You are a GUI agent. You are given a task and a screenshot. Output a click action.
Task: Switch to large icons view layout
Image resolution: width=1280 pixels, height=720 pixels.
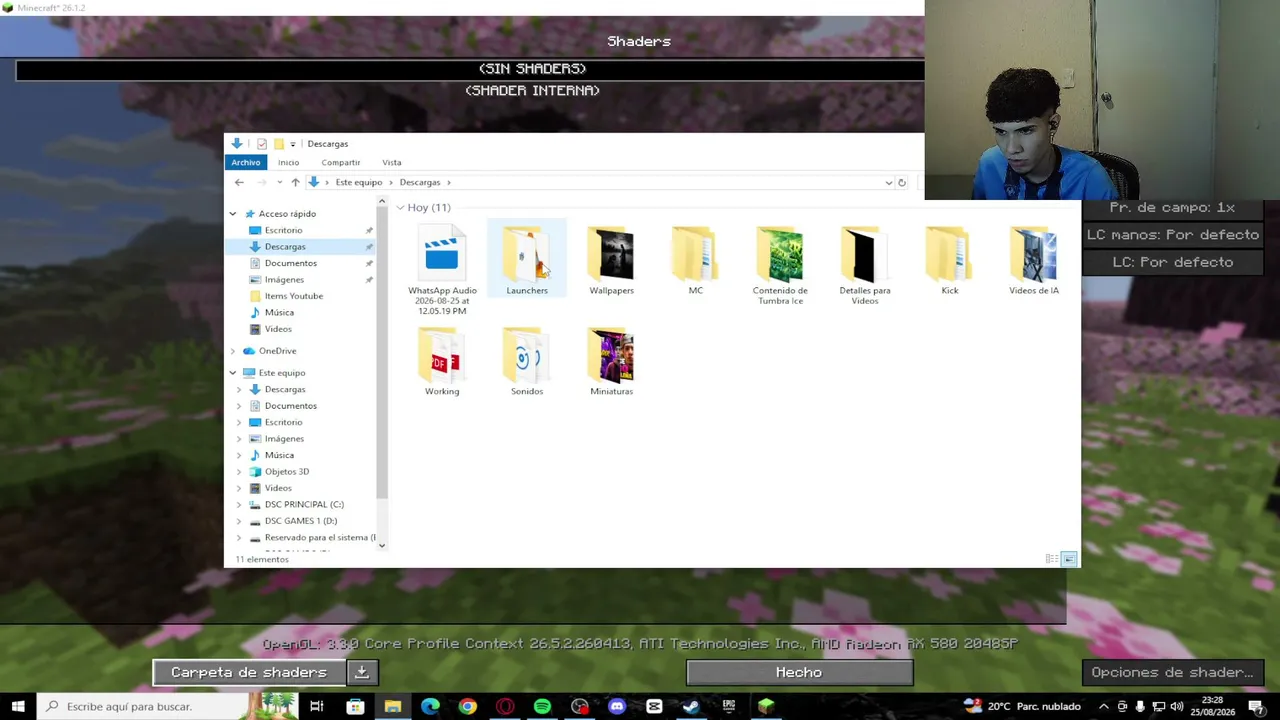[x=1068, y=559]
